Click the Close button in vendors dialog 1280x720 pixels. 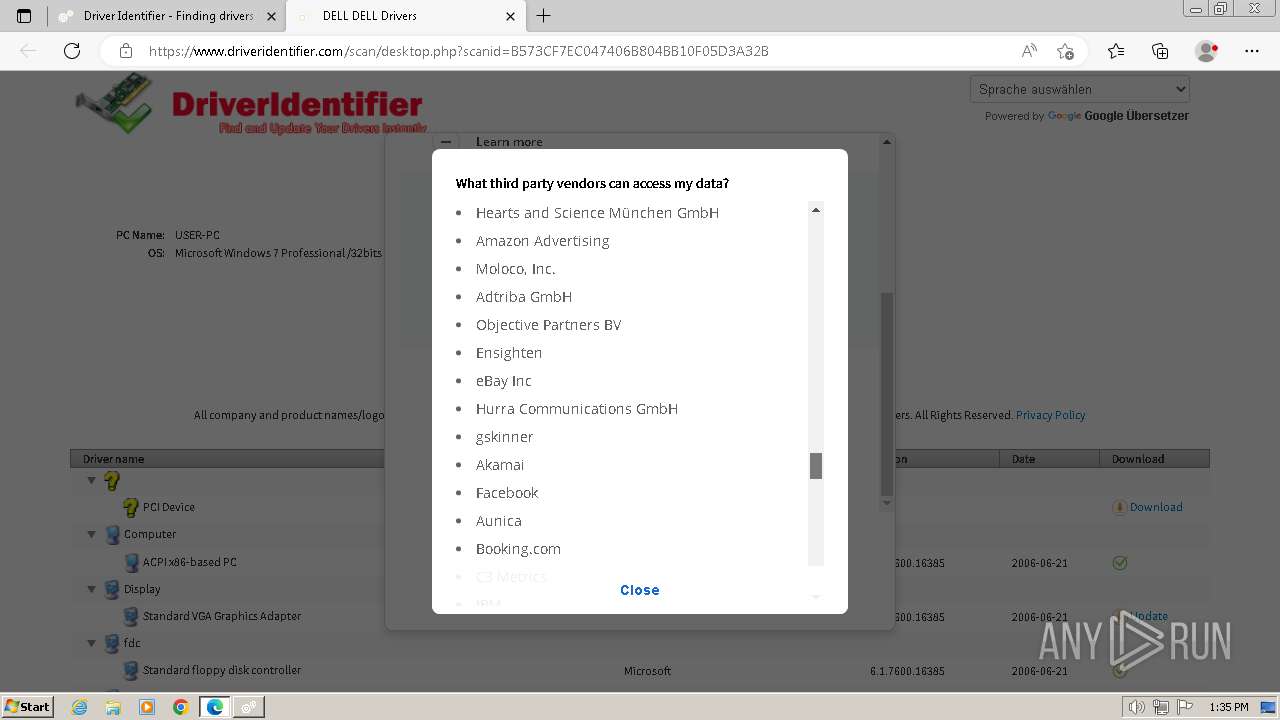(640, 590)
